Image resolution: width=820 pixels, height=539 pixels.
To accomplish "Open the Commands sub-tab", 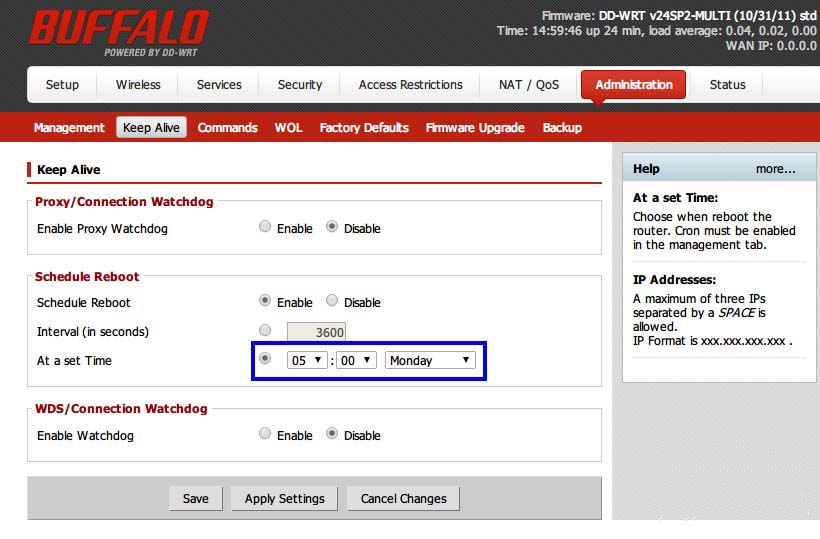I will point(227,128).
